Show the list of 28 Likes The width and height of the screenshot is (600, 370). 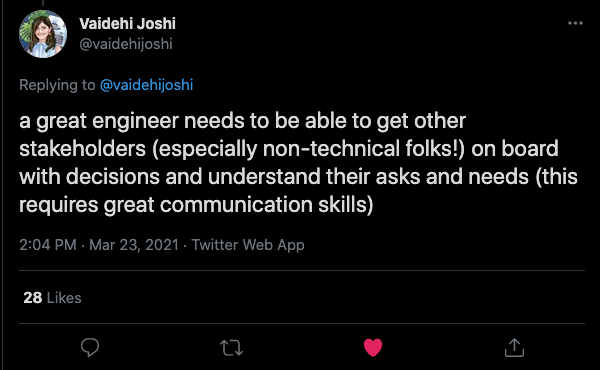pyautogui.click(x=52, y=298)
